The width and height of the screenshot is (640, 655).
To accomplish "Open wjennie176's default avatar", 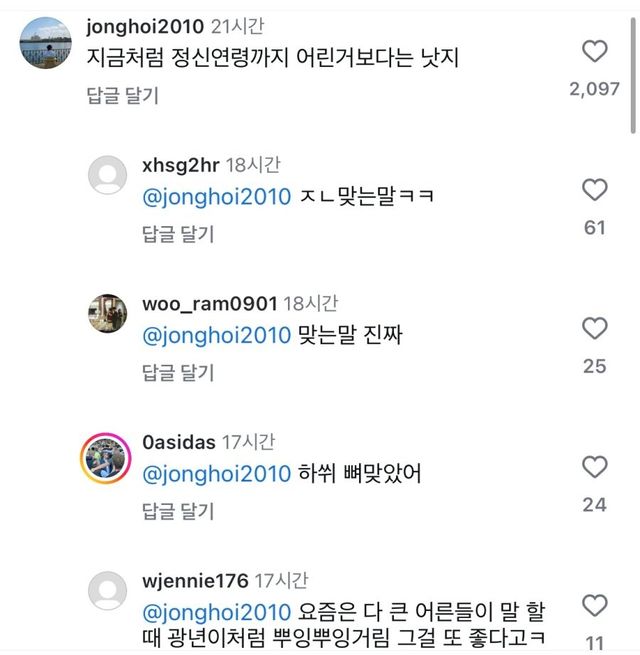I will pyautogui.click(x=108, y=591).
